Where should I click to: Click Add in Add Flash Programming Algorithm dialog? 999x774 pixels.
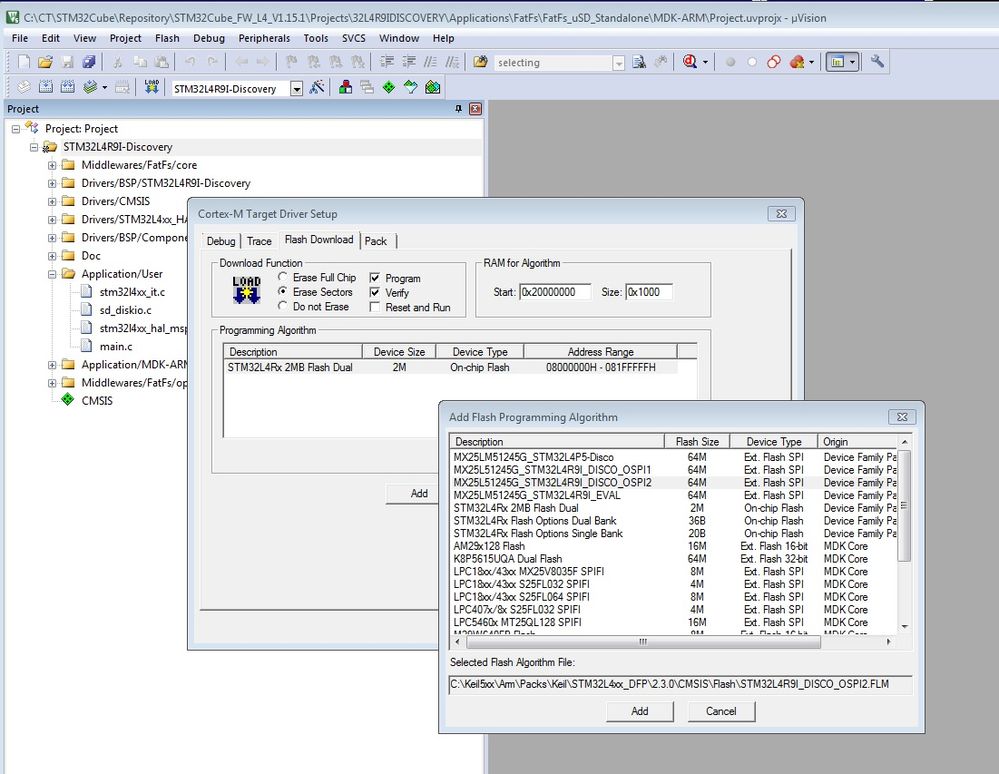640,711
